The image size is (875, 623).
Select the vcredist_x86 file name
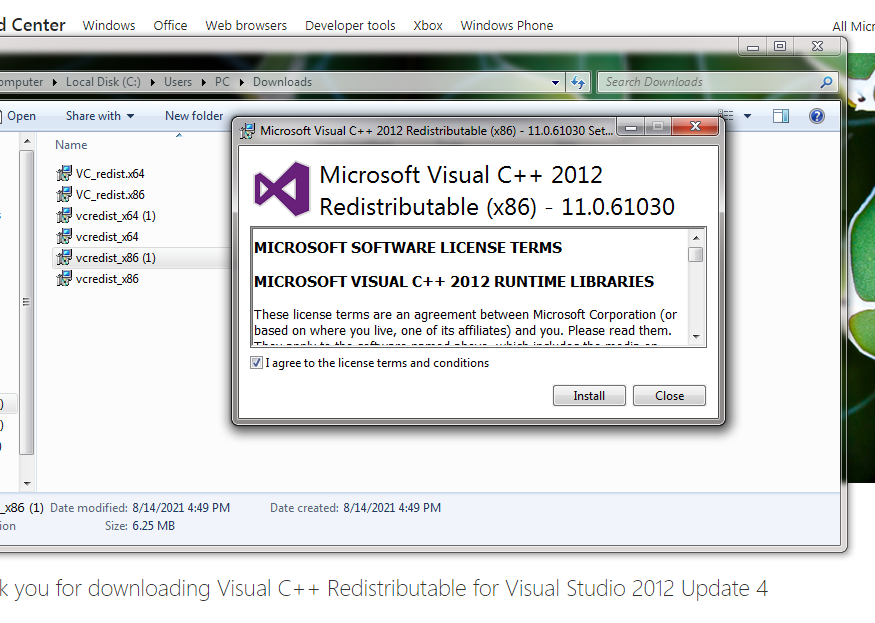coord(107,279)
